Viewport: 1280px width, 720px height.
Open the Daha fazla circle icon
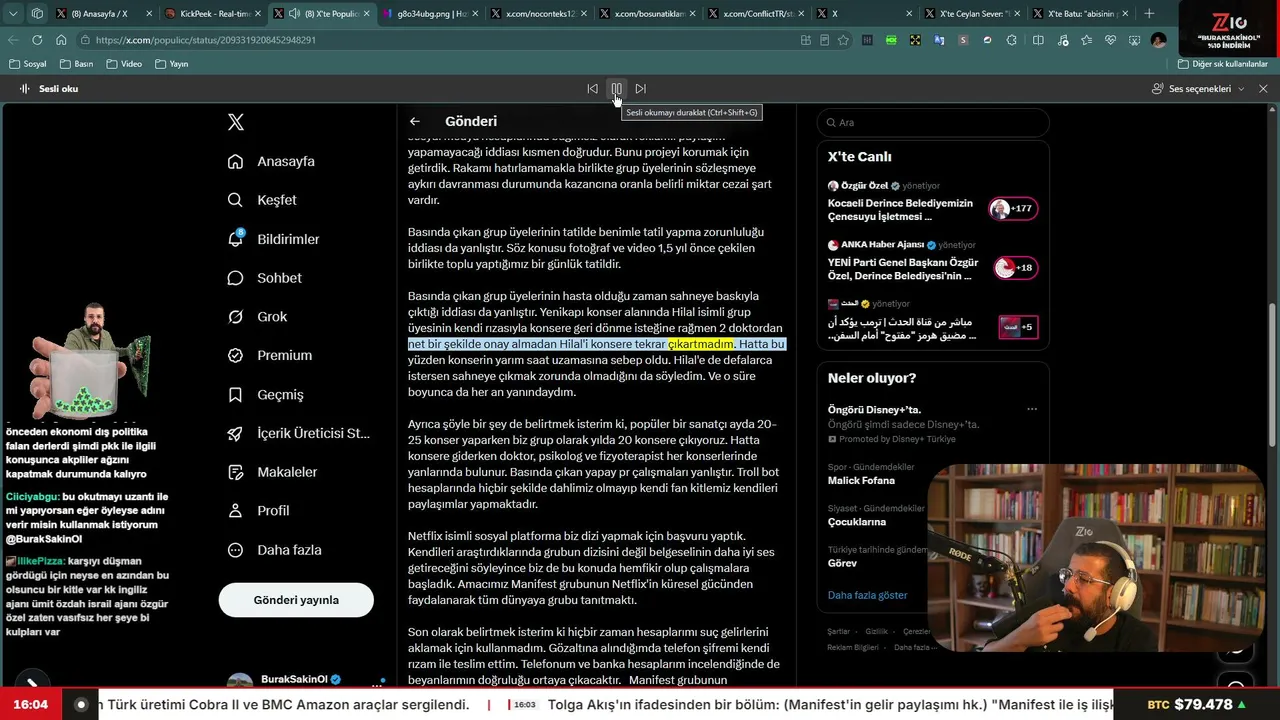(x=235, y=550)
